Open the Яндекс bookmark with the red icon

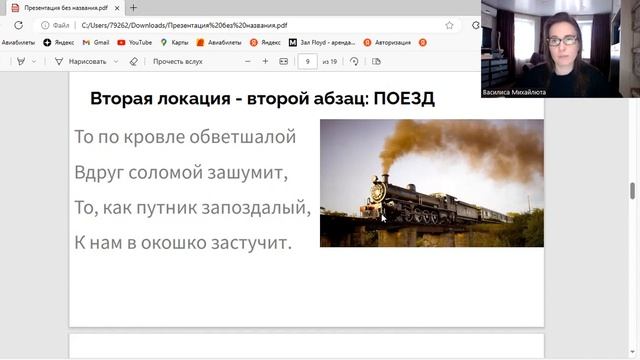coord(265,42)
